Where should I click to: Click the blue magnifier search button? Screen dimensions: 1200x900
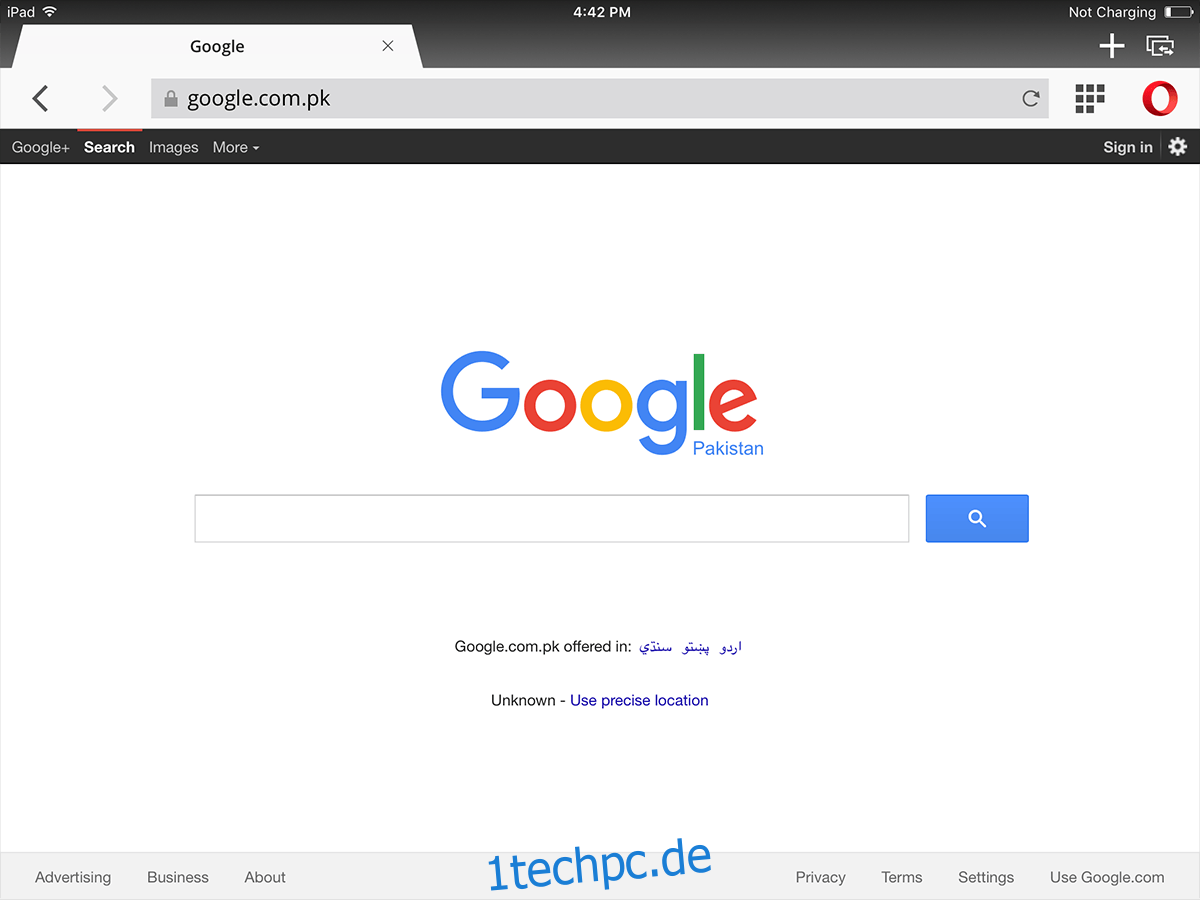coord(977,518)
